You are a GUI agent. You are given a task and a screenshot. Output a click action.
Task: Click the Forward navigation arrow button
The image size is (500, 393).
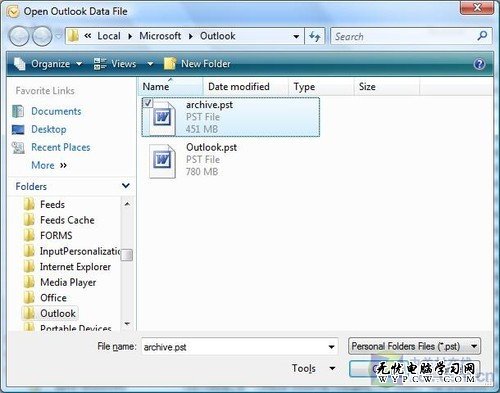(x=42, y=36)
